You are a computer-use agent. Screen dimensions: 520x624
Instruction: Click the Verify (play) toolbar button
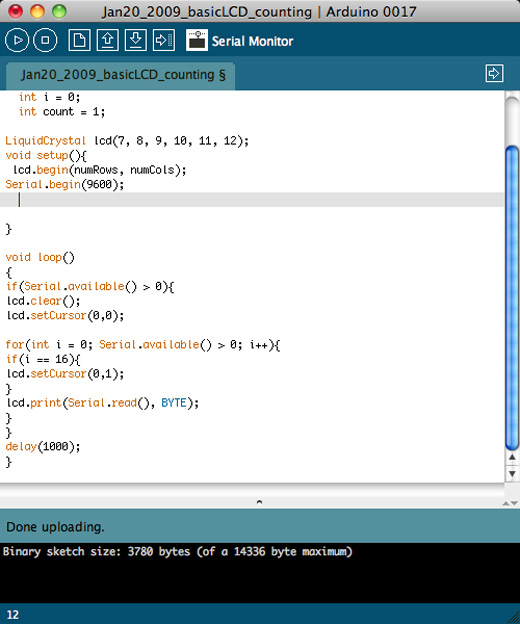[x=17, y=40]
